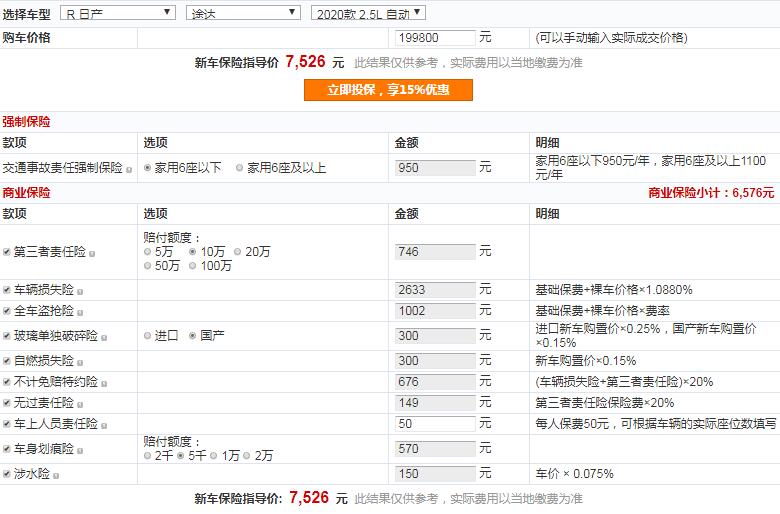The image size is (780, 514).
Task: Click the 商业保险小计：6,576元 text
Action: (x=711, y=193)
